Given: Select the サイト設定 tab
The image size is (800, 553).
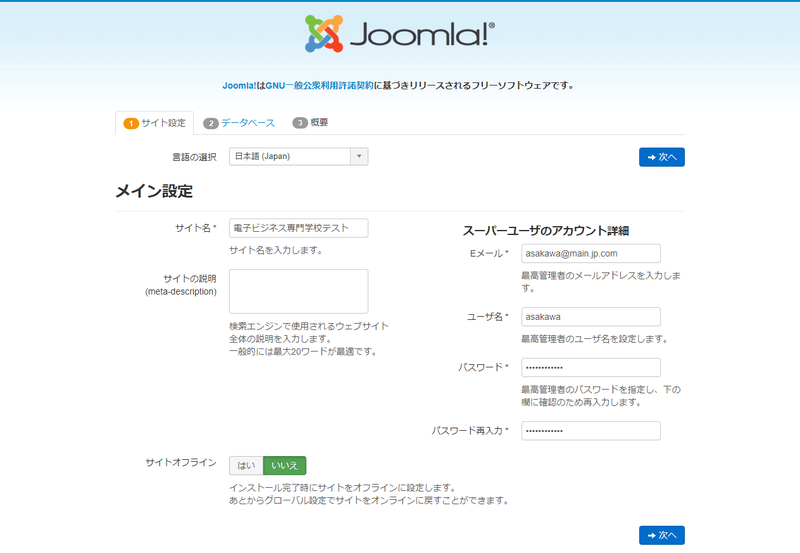Looking at the screenshot, I should pyautogui.click(x=163, y=123).
